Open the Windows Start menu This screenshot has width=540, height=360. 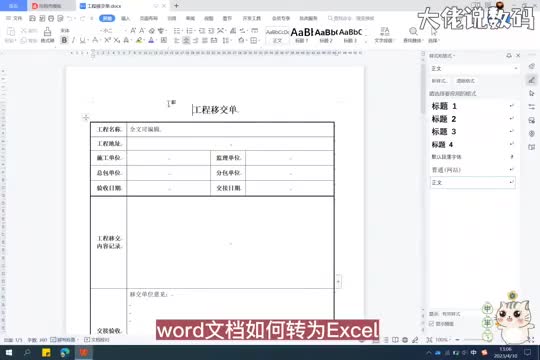point(9,352)
